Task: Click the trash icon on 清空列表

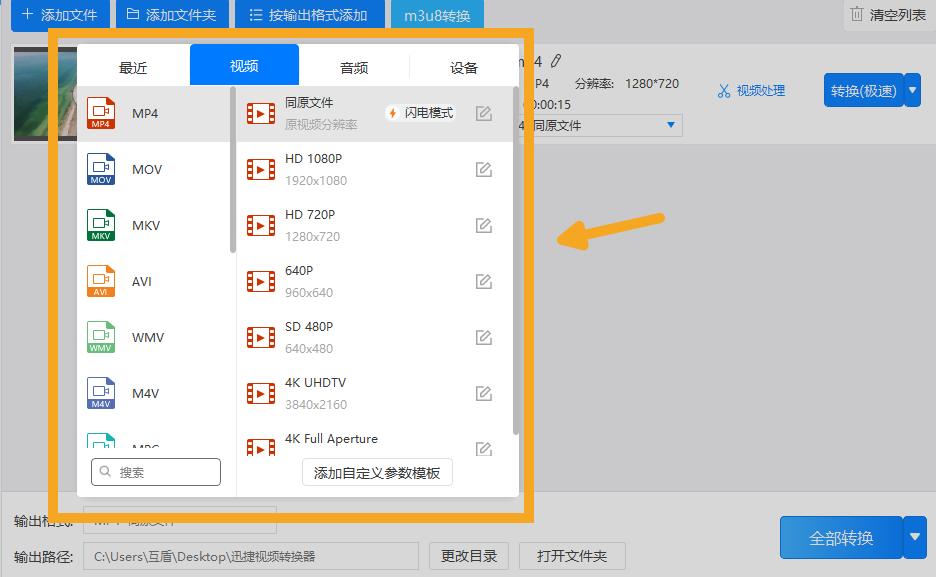Action: (x=855, y=14)
